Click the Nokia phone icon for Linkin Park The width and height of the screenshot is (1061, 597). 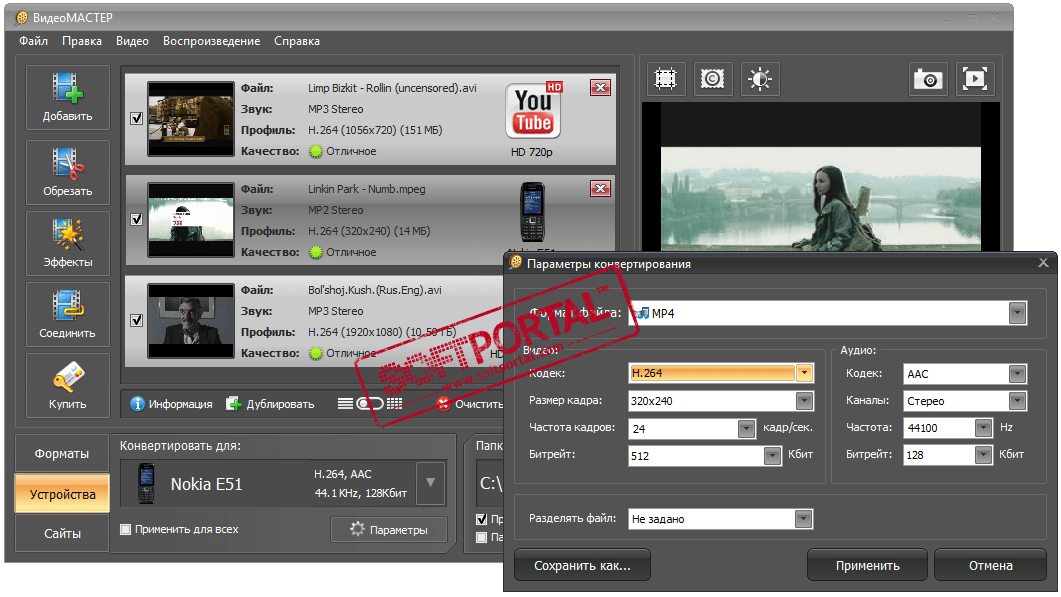click(x=533, y=212)
